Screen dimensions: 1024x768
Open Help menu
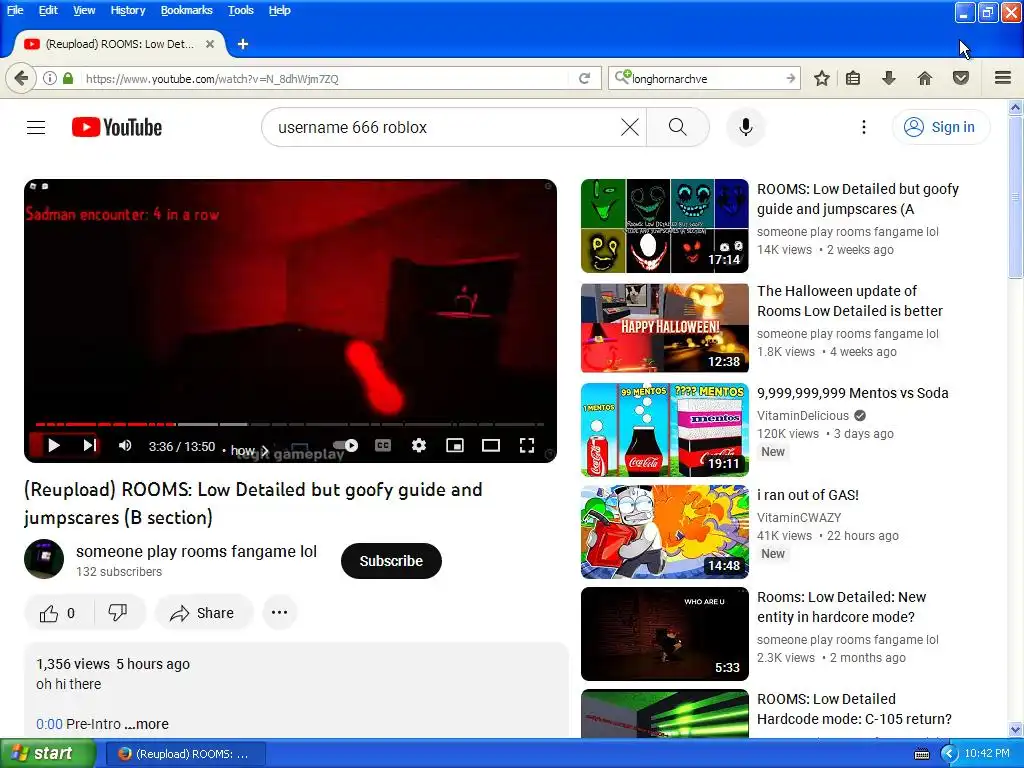tap(279, 10)
